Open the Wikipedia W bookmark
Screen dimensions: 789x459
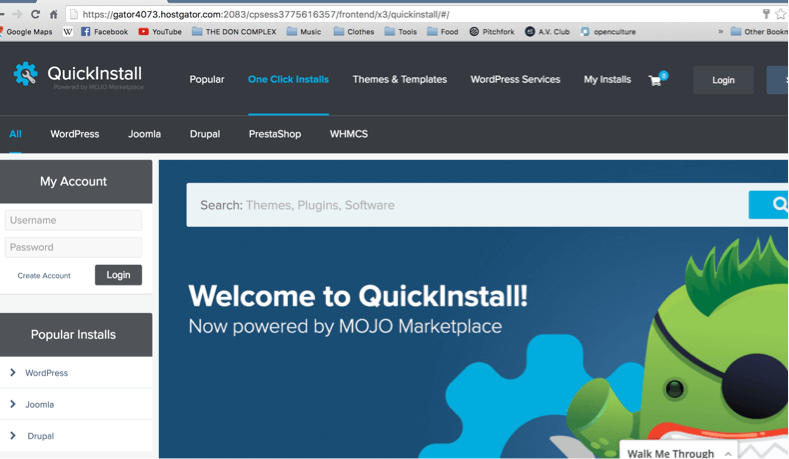tap(67, 32)
